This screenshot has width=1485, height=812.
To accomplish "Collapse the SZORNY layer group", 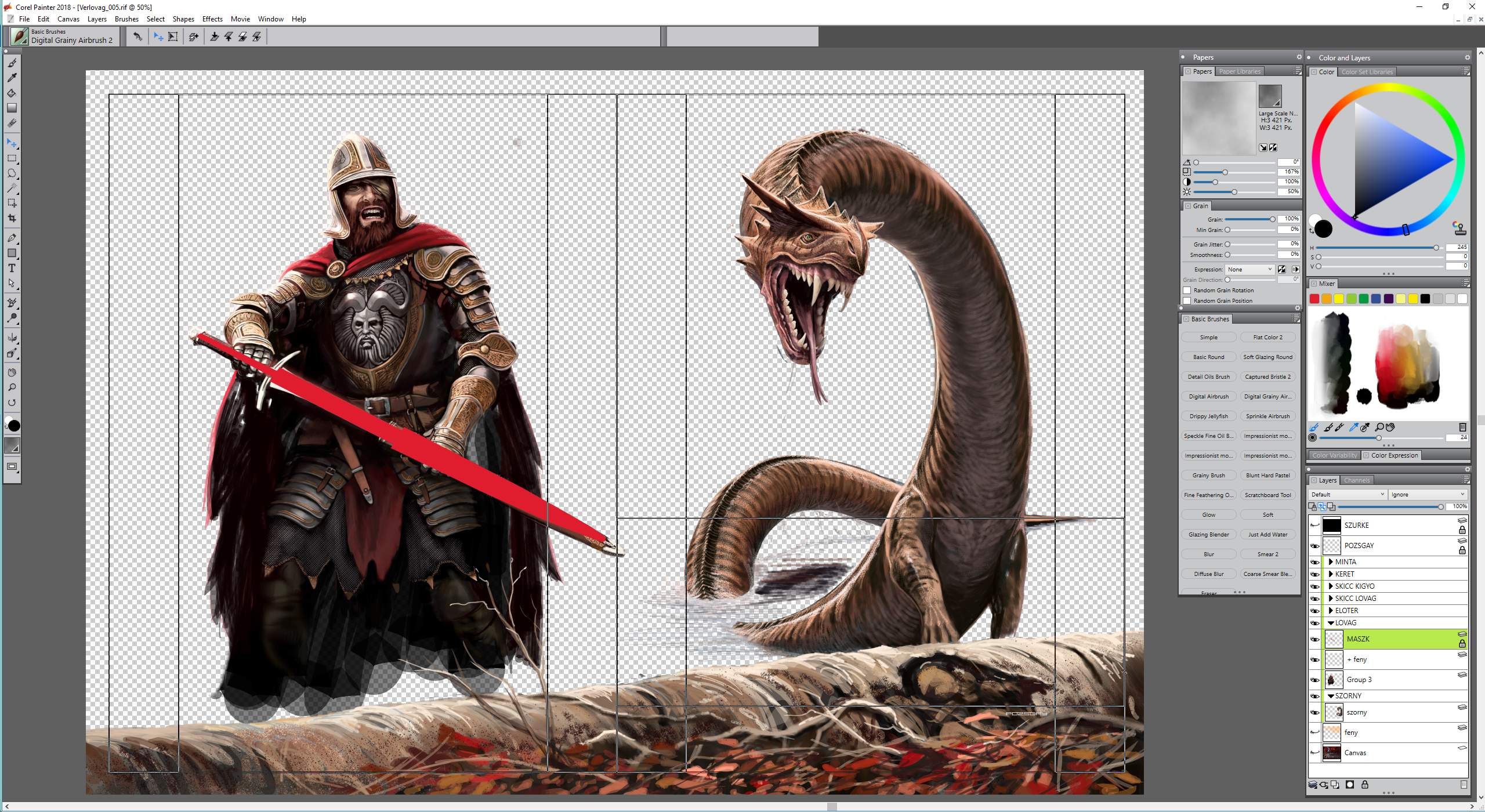I will 1331,696.
